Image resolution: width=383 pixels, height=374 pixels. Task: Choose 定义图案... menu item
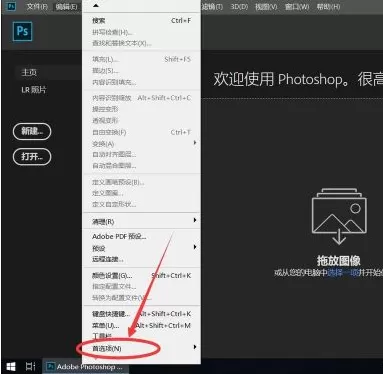[x=141, y=193]
